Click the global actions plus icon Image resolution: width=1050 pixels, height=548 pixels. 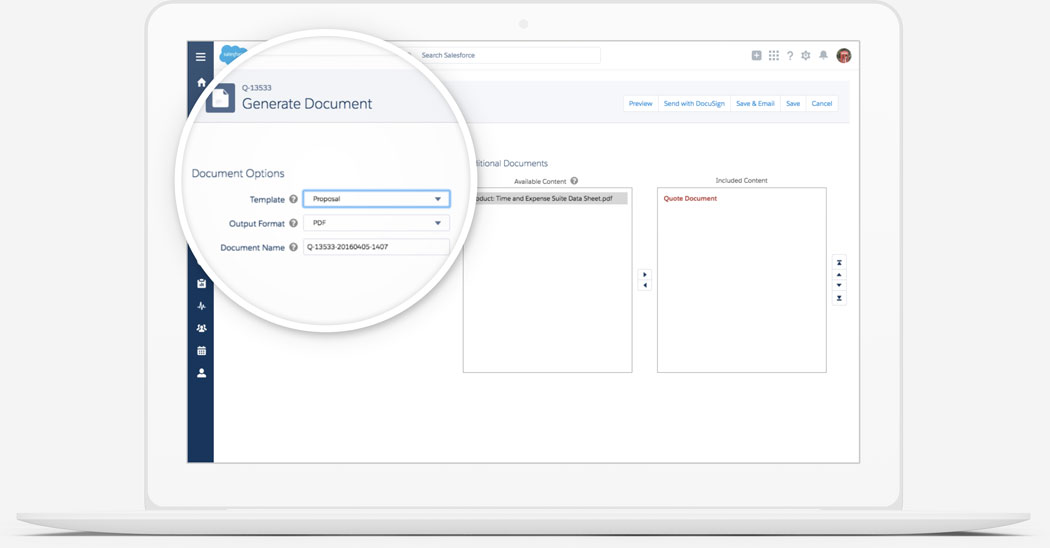click(x=756, y=56)
